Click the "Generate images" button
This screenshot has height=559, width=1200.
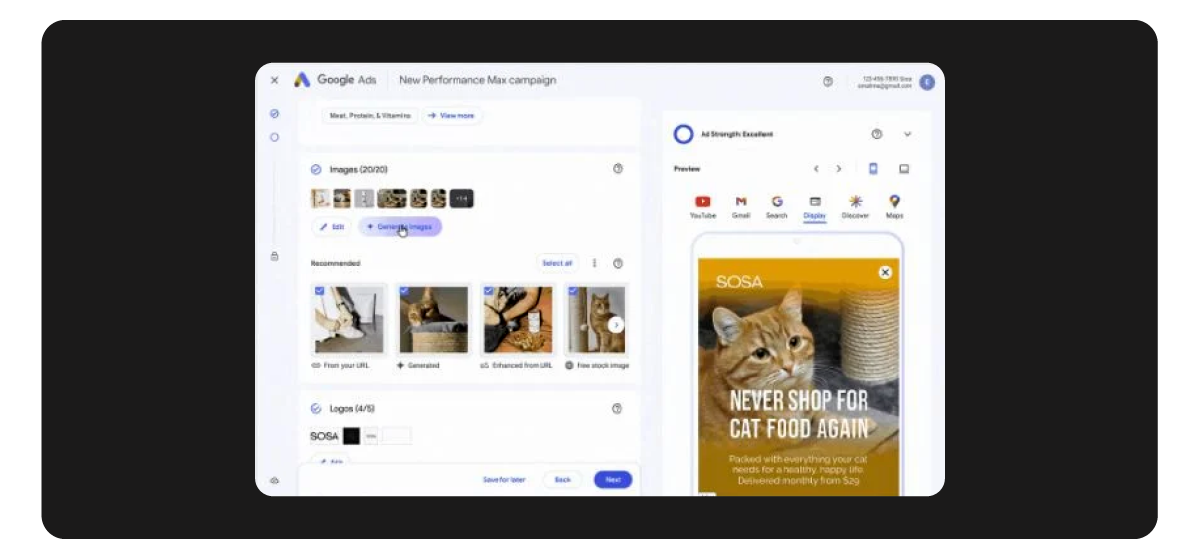400,227
